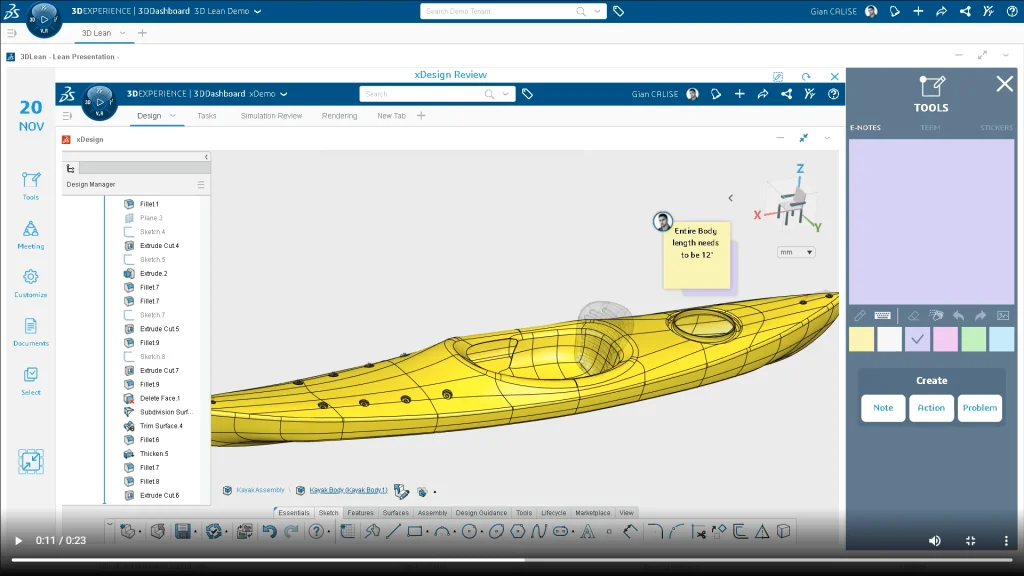Viewport: 1024px width, 576px height.
Task: Expand the 3D Lean Demo dashboard dropdown
Action: (258, 12)
